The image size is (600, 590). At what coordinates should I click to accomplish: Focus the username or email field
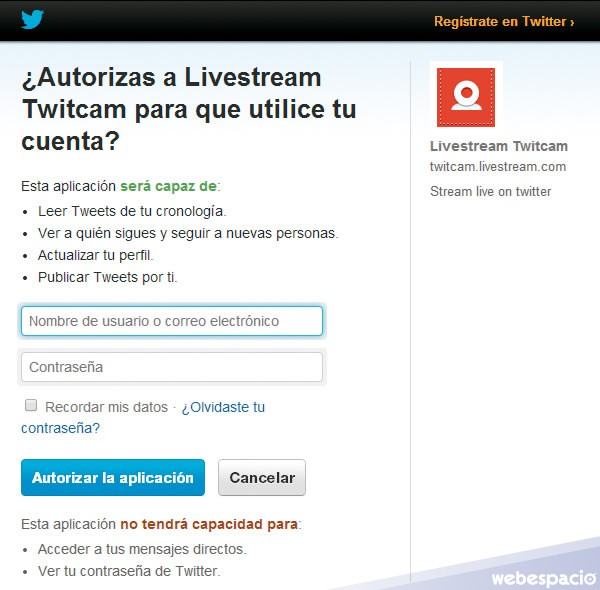tap(172, 321)
